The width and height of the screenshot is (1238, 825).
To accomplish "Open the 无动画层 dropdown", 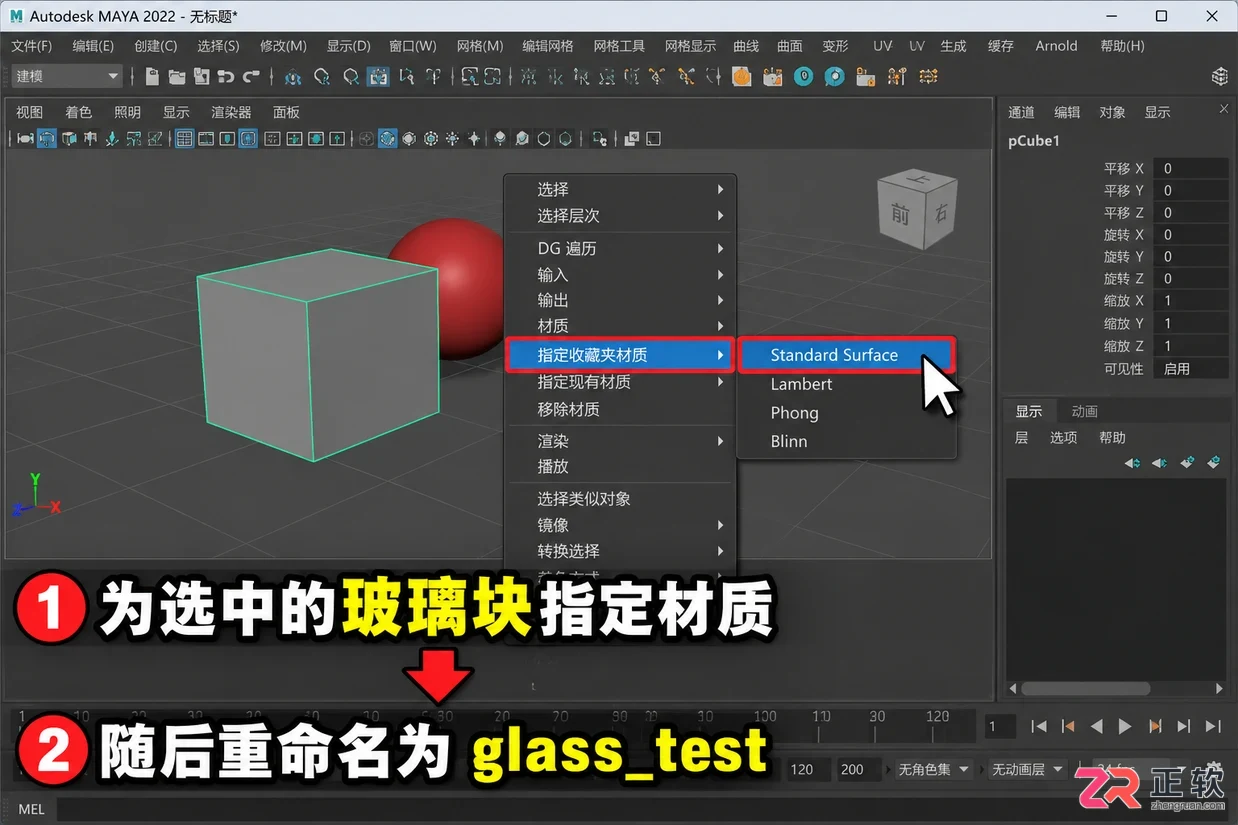I will coord(1028,769).
